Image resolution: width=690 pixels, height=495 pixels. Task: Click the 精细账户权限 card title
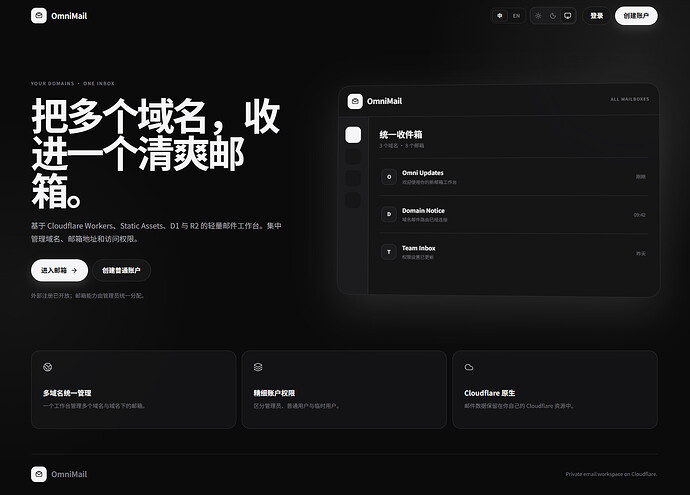tap(274, 393)
